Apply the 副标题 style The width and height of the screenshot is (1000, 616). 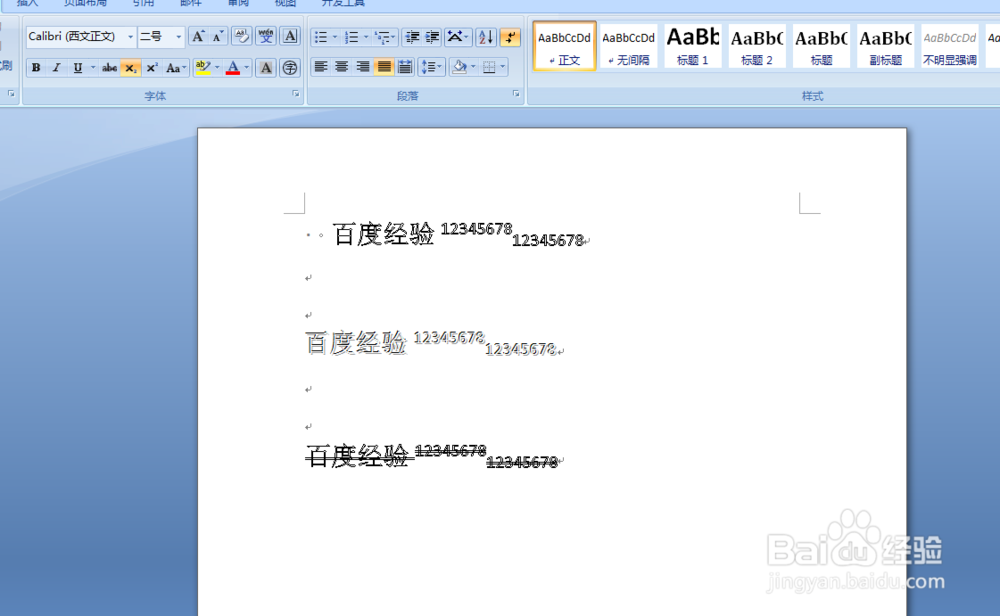point(885,46)
